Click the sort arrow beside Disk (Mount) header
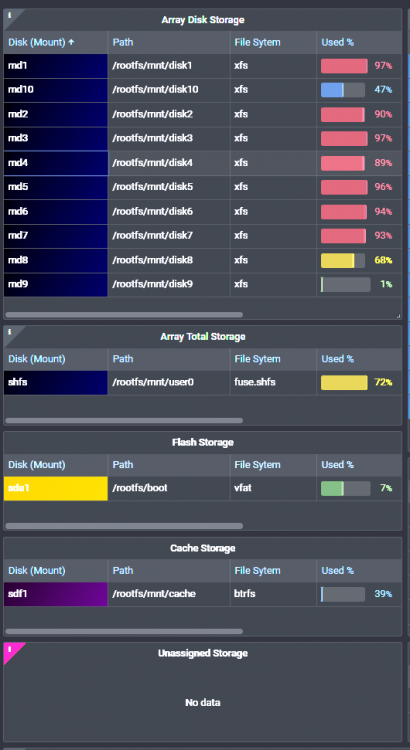 tap(71, 42)
